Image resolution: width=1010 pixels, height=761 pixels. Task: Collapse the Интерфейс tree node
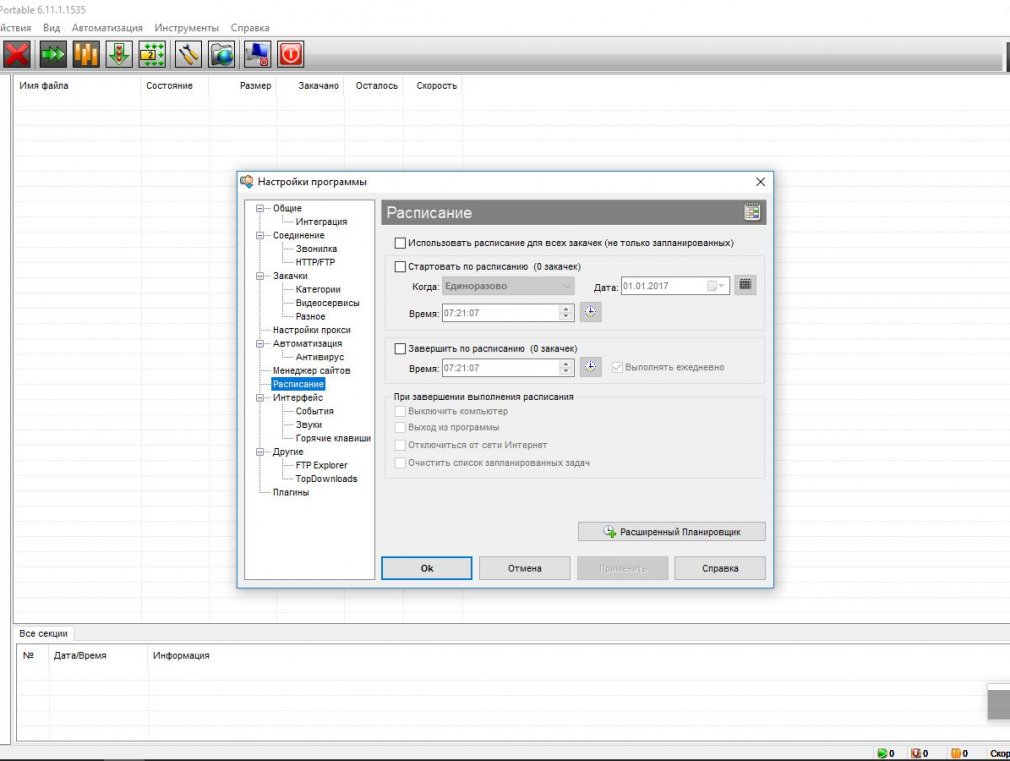[260, 398]
